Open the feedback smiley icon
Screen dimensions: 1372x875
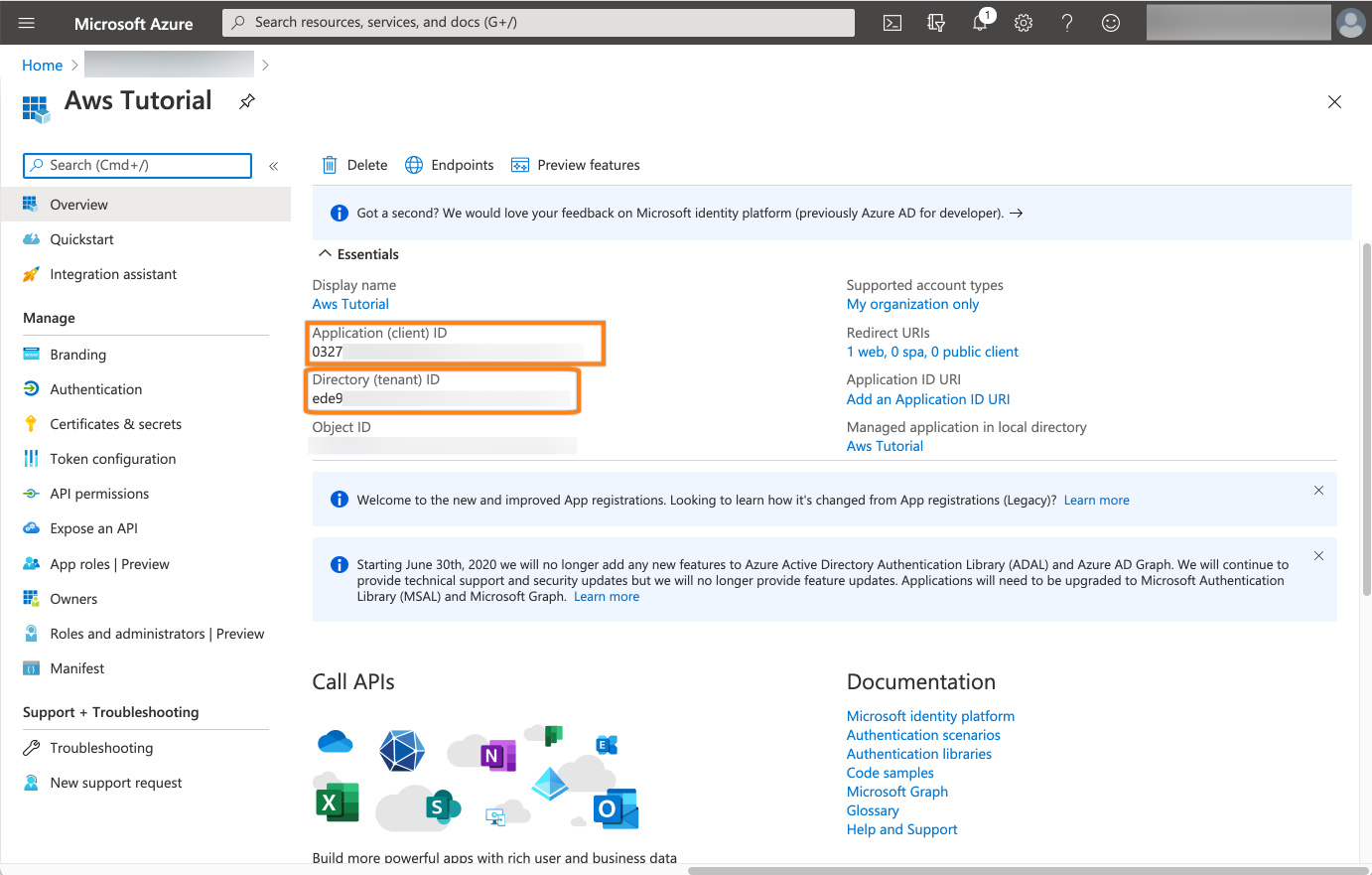[1111, 23]
